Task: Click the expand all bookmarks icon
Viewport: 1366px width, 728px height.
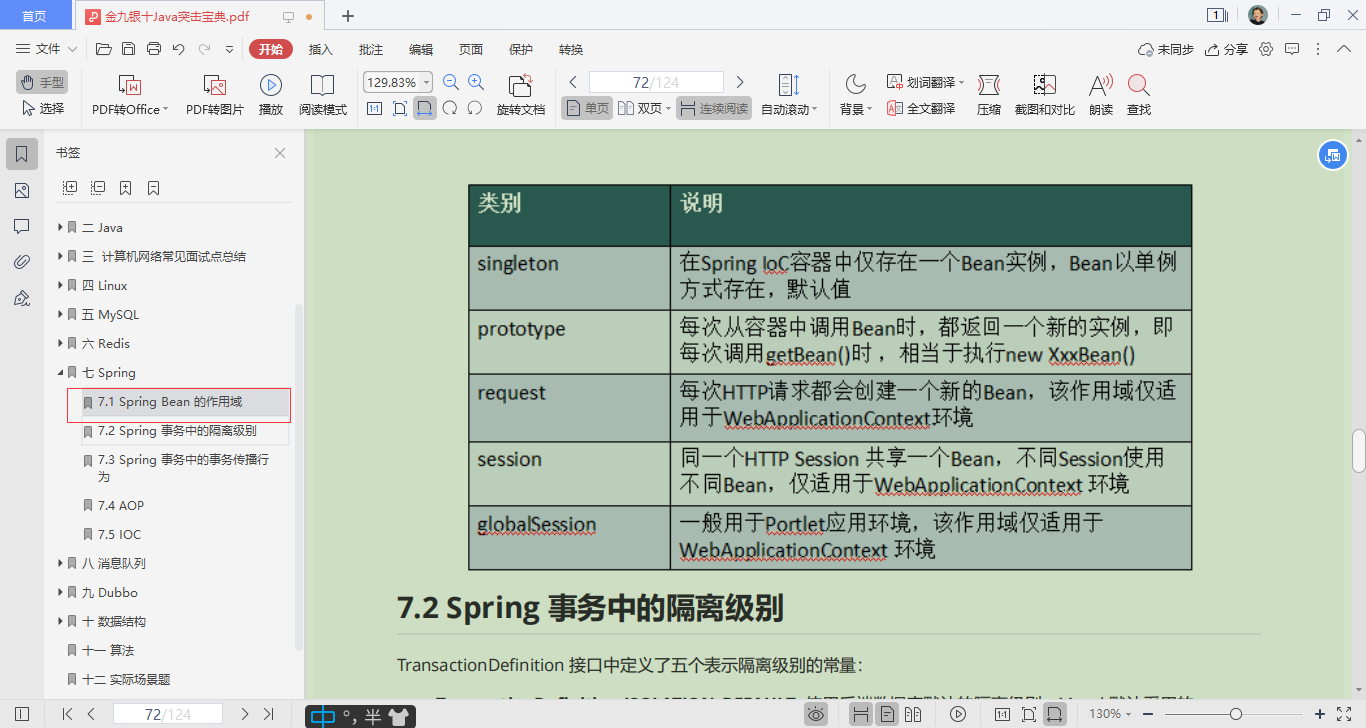Action: click(x=70, y=187)
